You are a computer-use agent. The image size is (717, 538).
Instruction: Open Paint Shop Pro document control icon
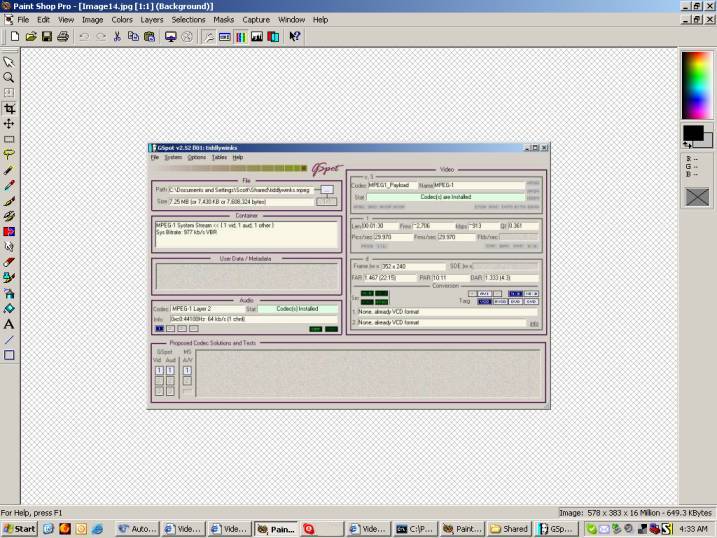[9, 20]
